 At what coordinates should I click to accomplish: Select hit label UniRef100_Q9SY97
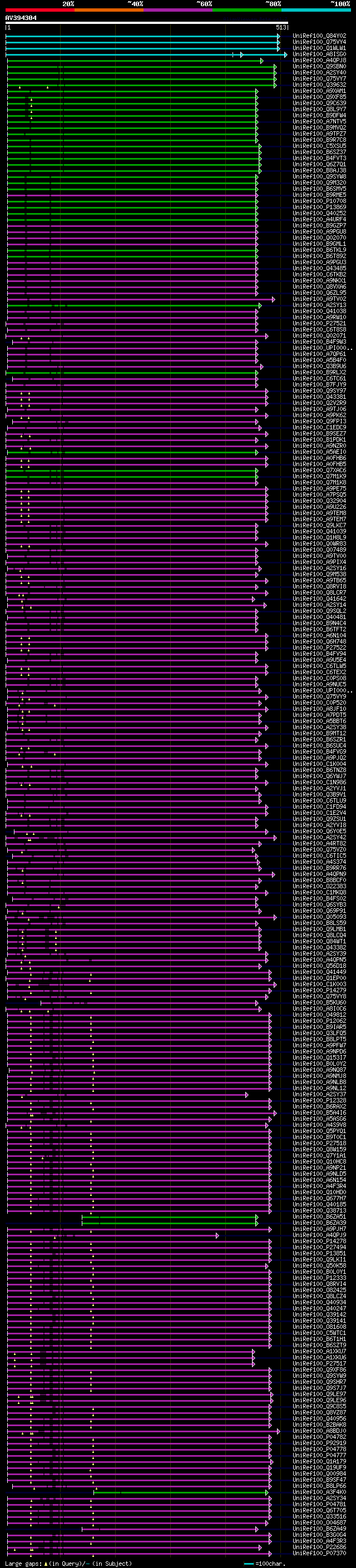tap(319, 391)
